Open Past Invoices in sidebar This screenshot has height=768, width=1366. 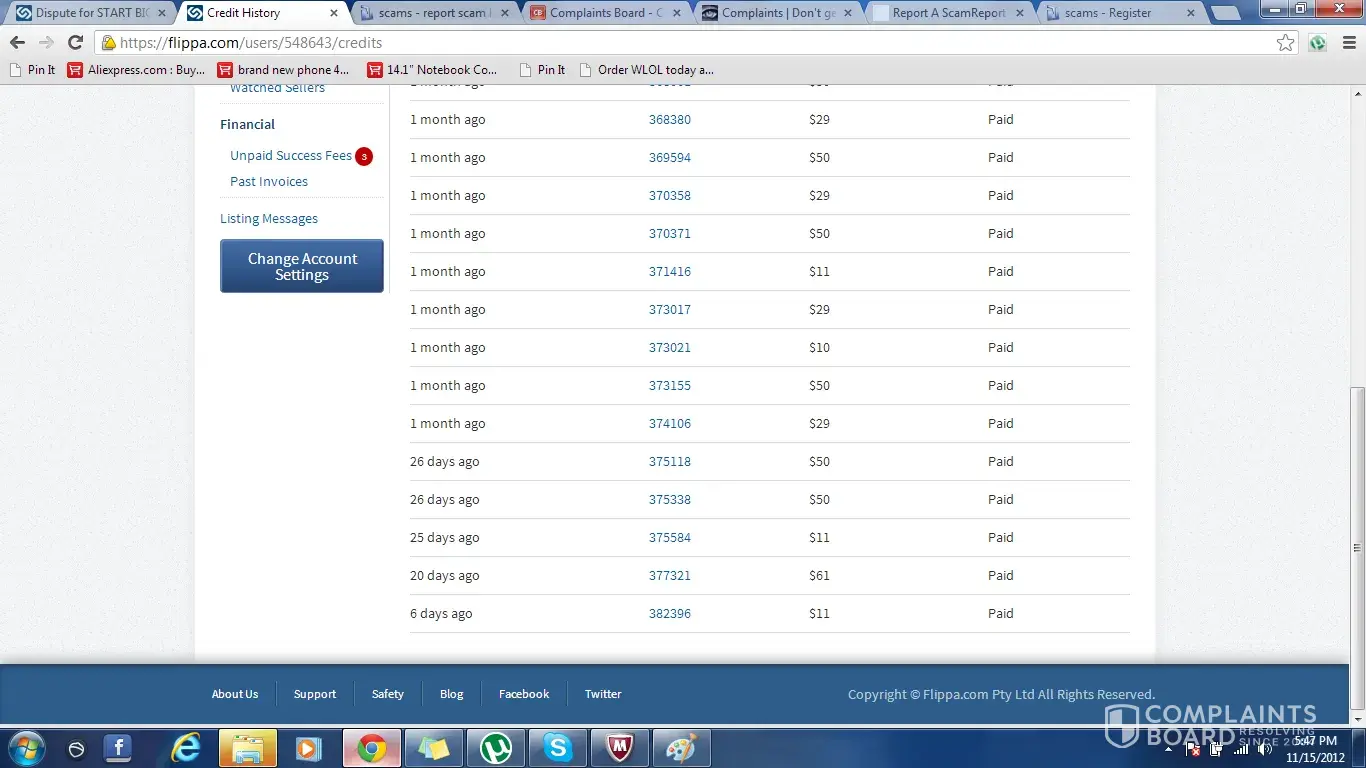pyautogui.click(x=269, y=182)
